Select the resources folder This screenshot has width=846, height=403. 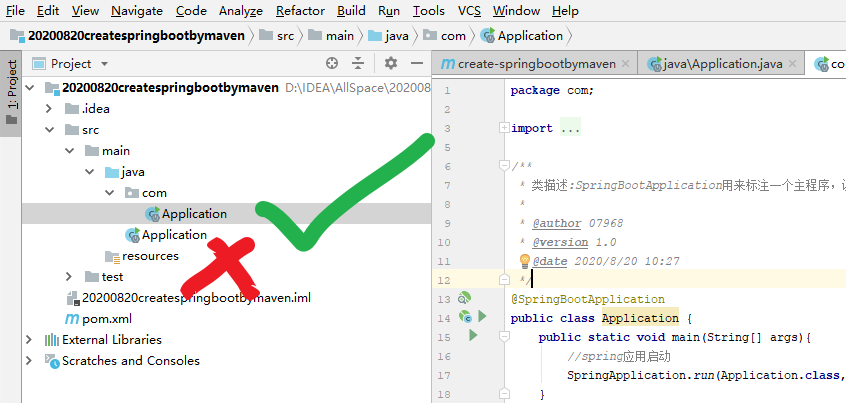coord(150,256)
